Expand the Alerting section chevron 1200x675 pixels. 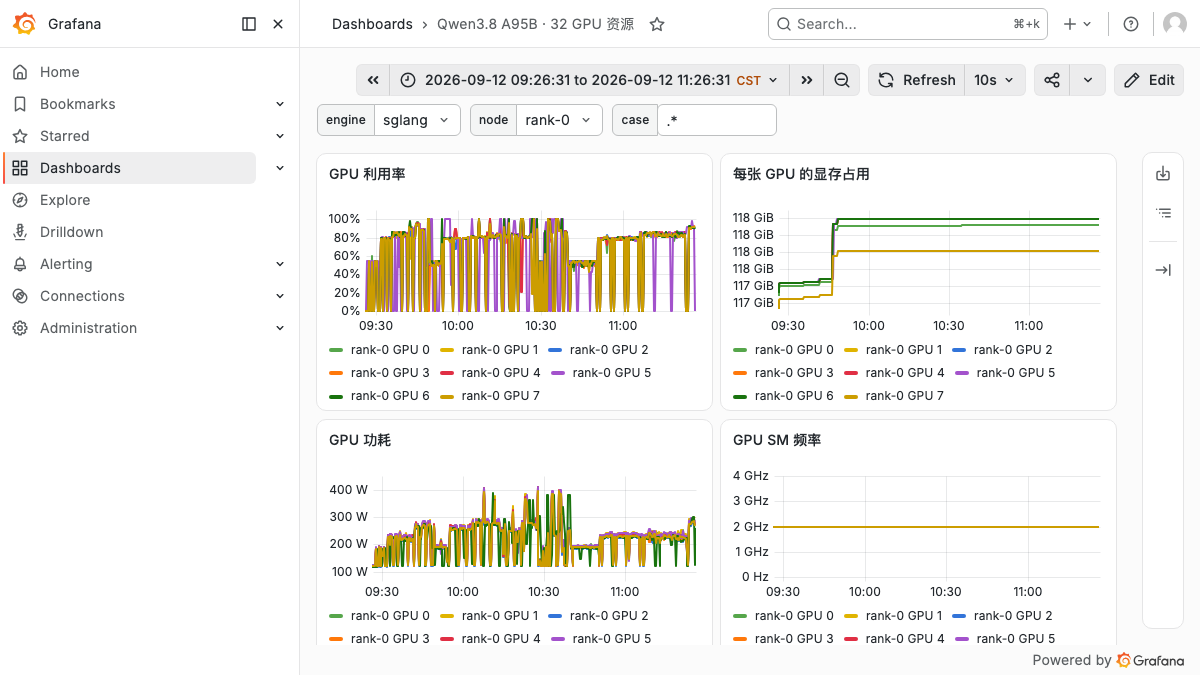pos(280,264)
